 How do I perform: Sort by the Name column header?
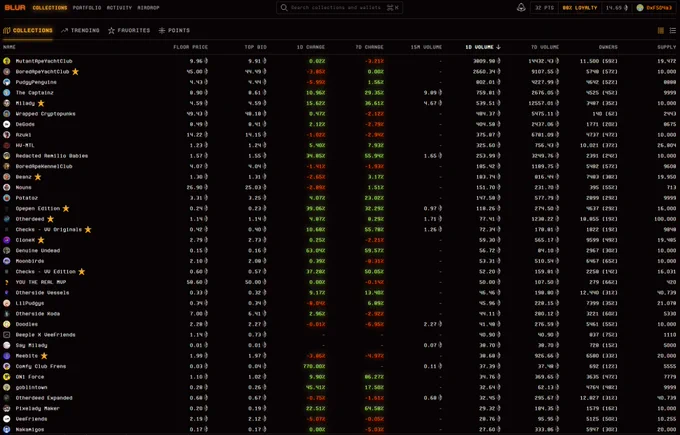[x=9, y=47]
